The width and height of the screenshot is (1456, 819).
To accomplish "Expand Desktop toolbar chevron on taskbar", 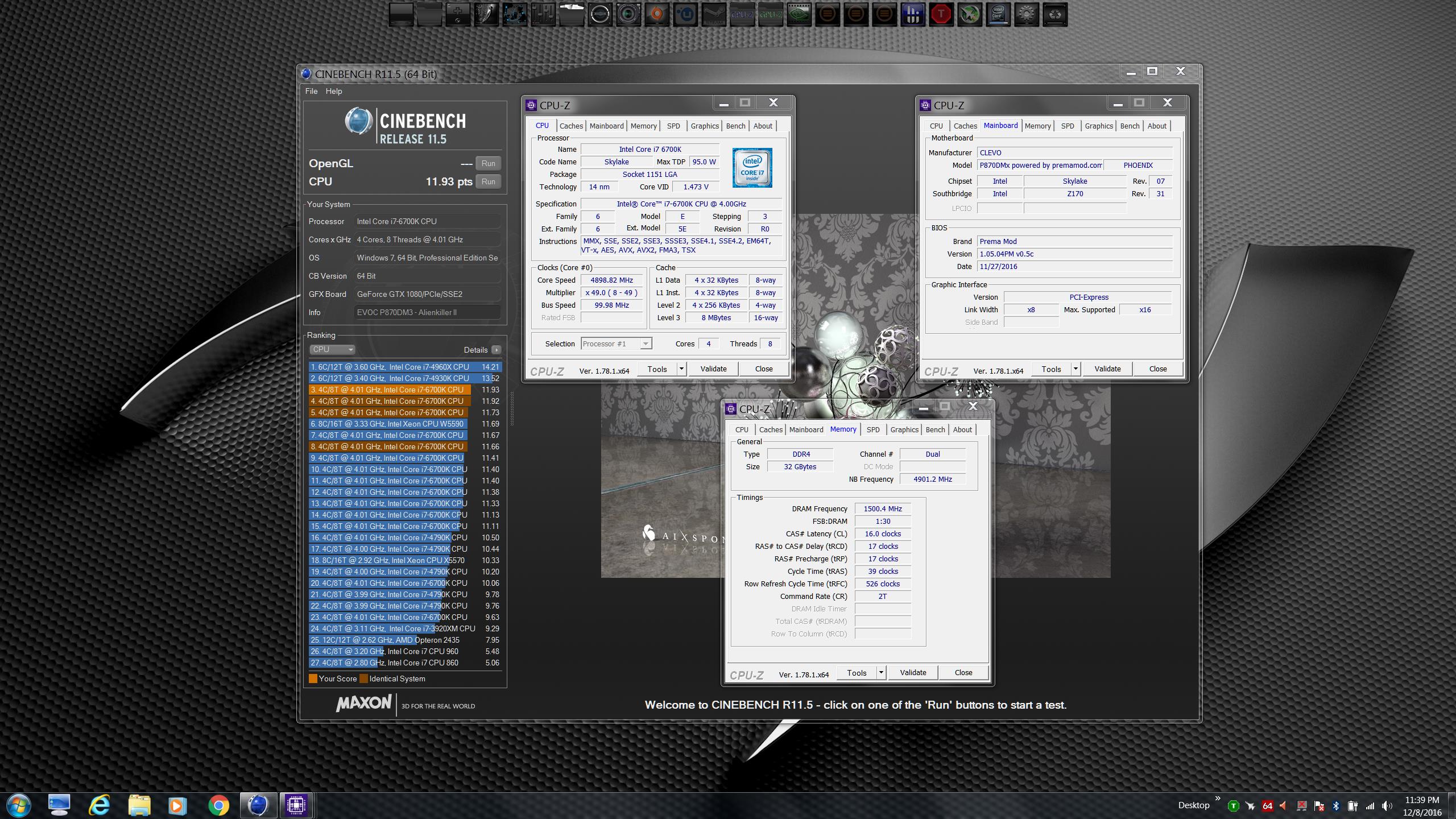I will point(1218,799).
